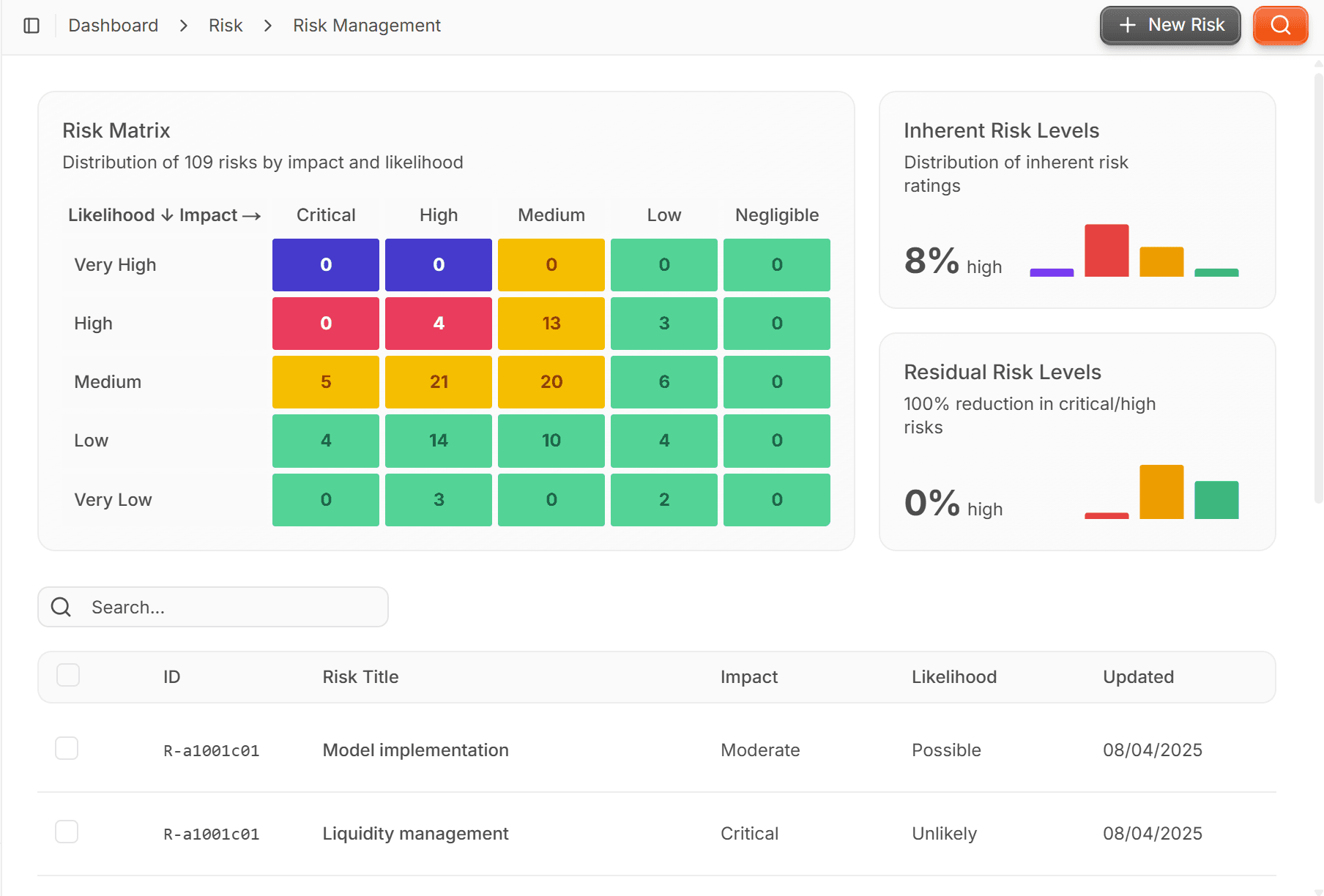
Task: Select the header select-all checkbox
Action: tap(67, 675)
